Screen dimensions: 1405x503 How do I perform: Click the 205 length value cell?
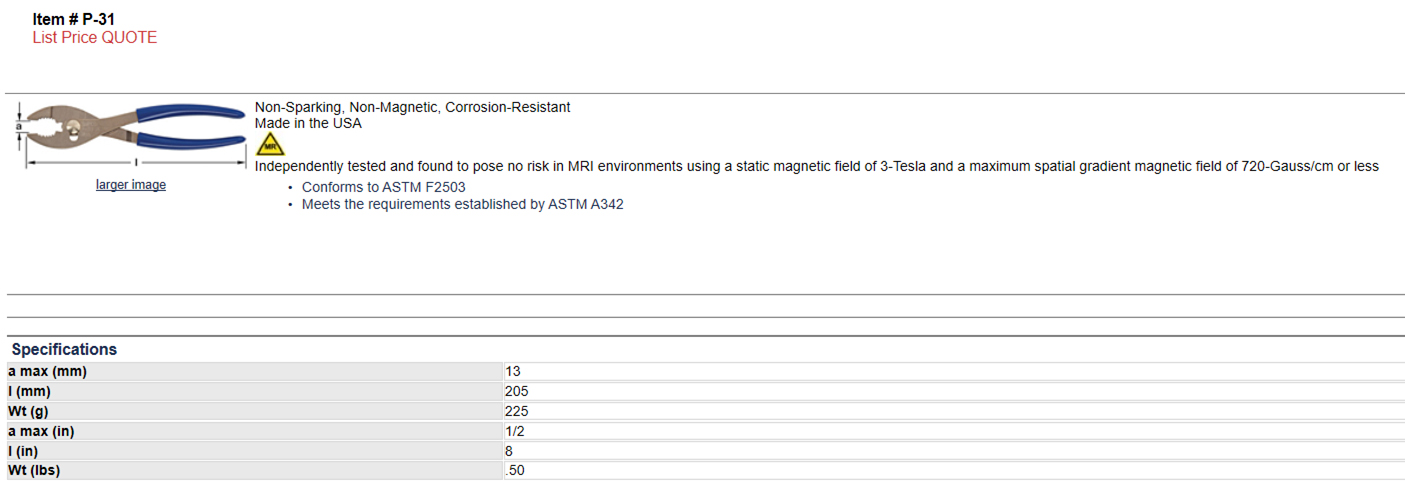click(x=954, y=391)
